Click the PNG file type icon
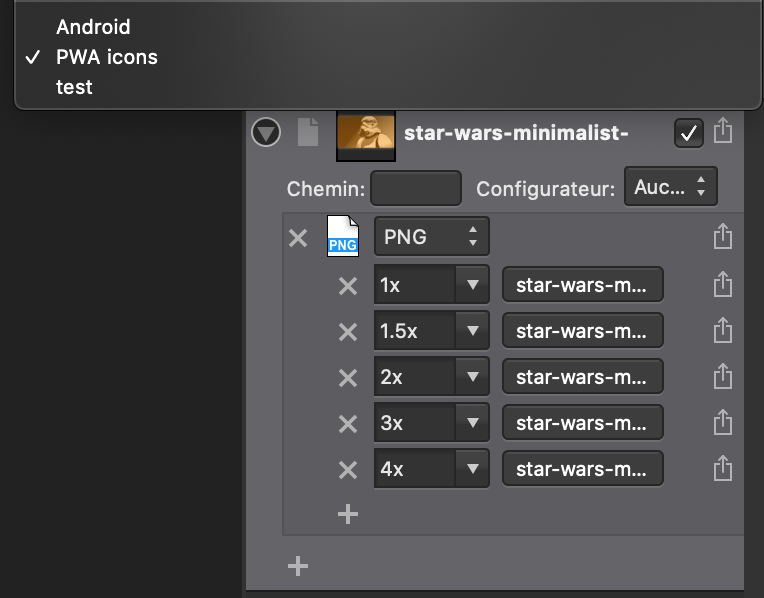Image resolution: width=764 pixels, height=598 pixels. pos(343,236)
